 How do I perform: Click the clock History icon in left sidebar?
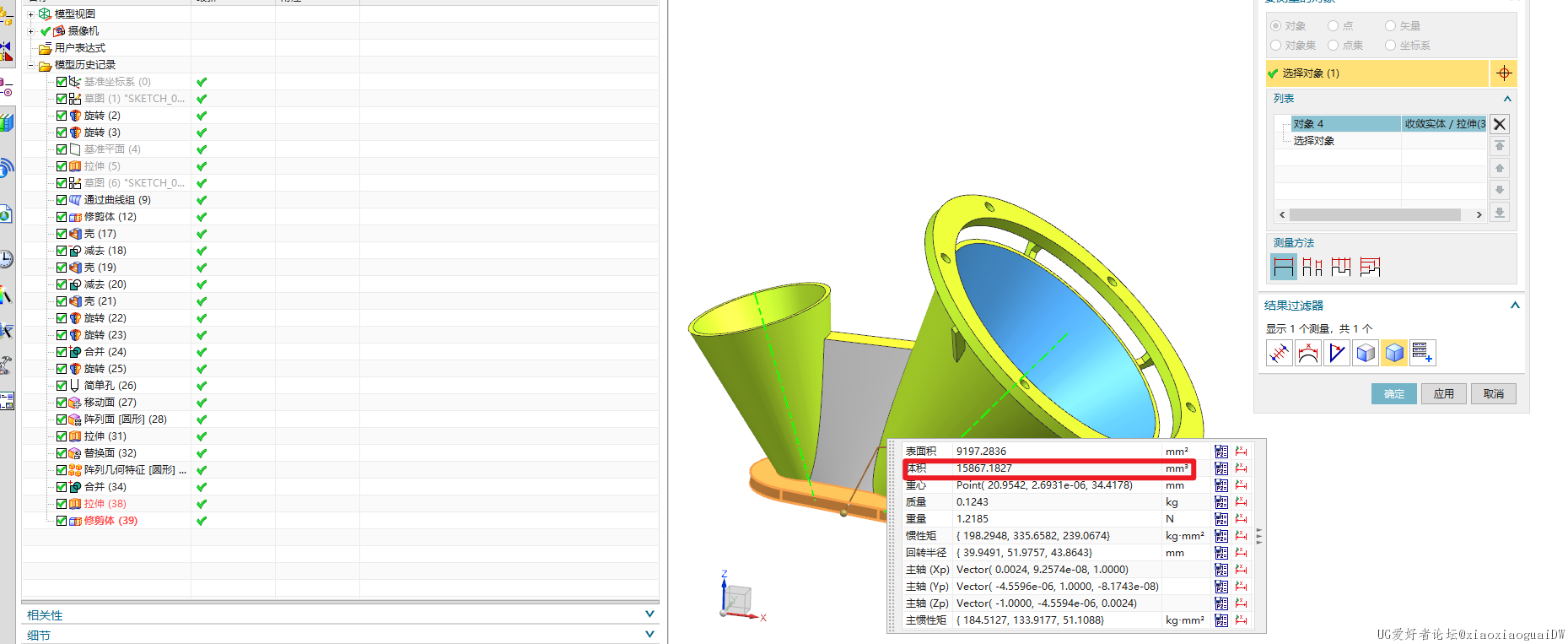6,258
